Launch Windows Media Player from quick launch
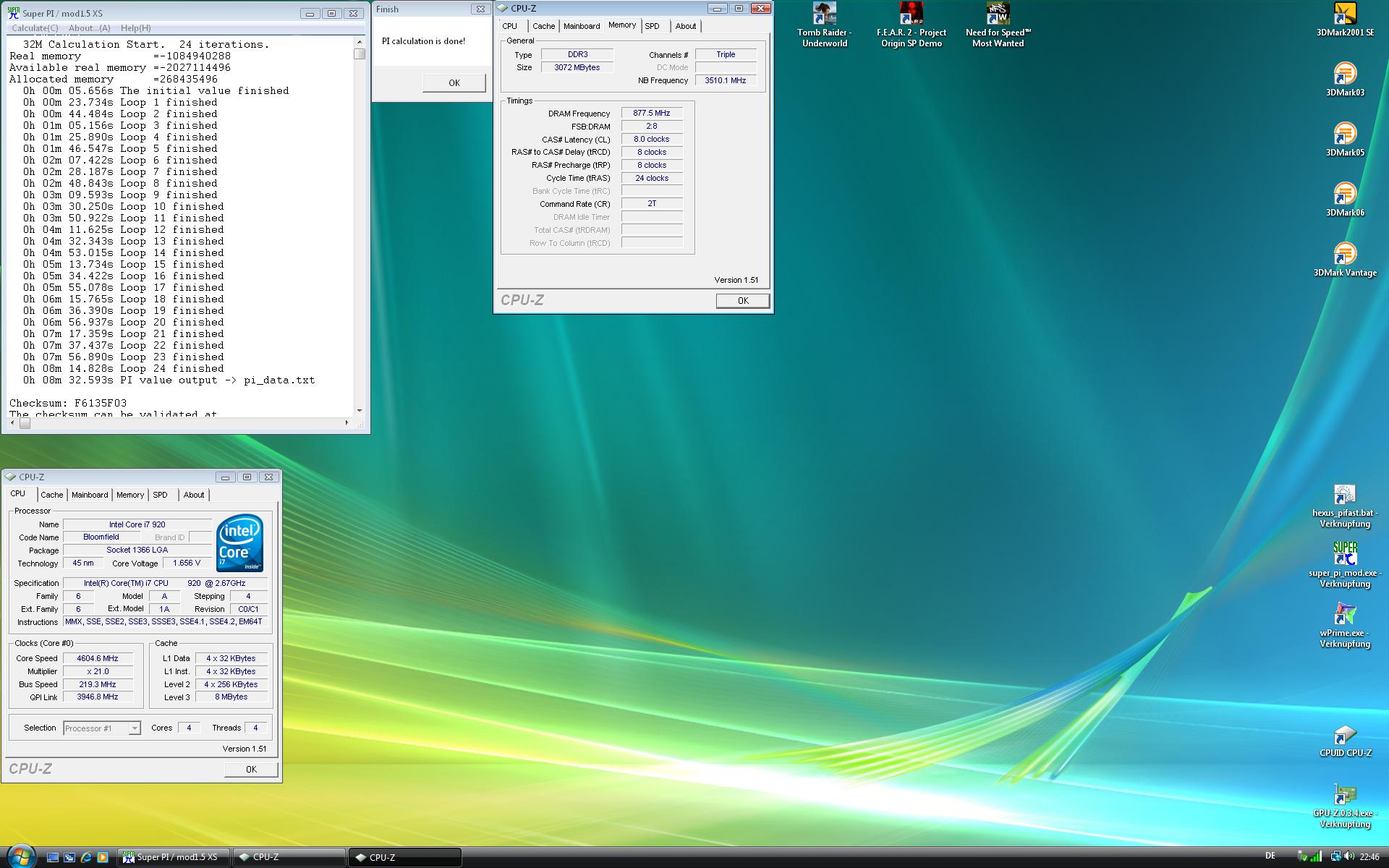 pyautogui.click(x=103, y=857)
